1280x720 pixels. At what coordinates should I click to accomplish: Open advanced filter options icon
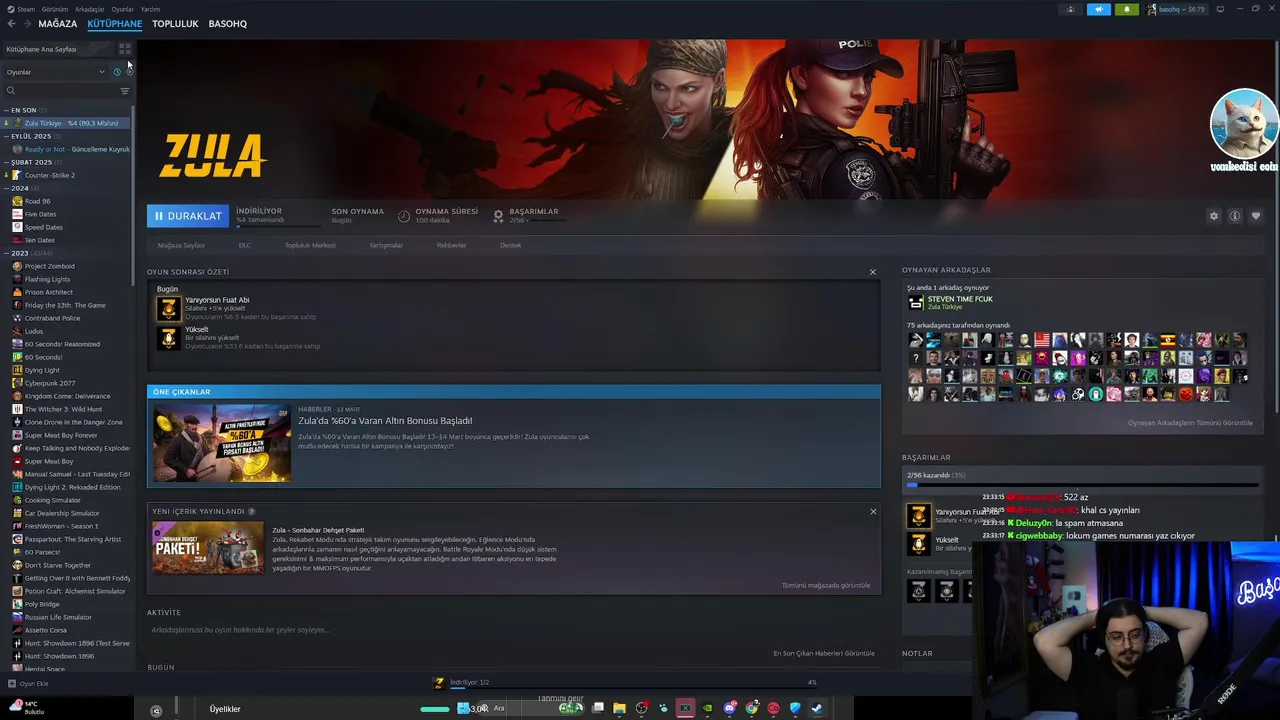pos(125,91)
